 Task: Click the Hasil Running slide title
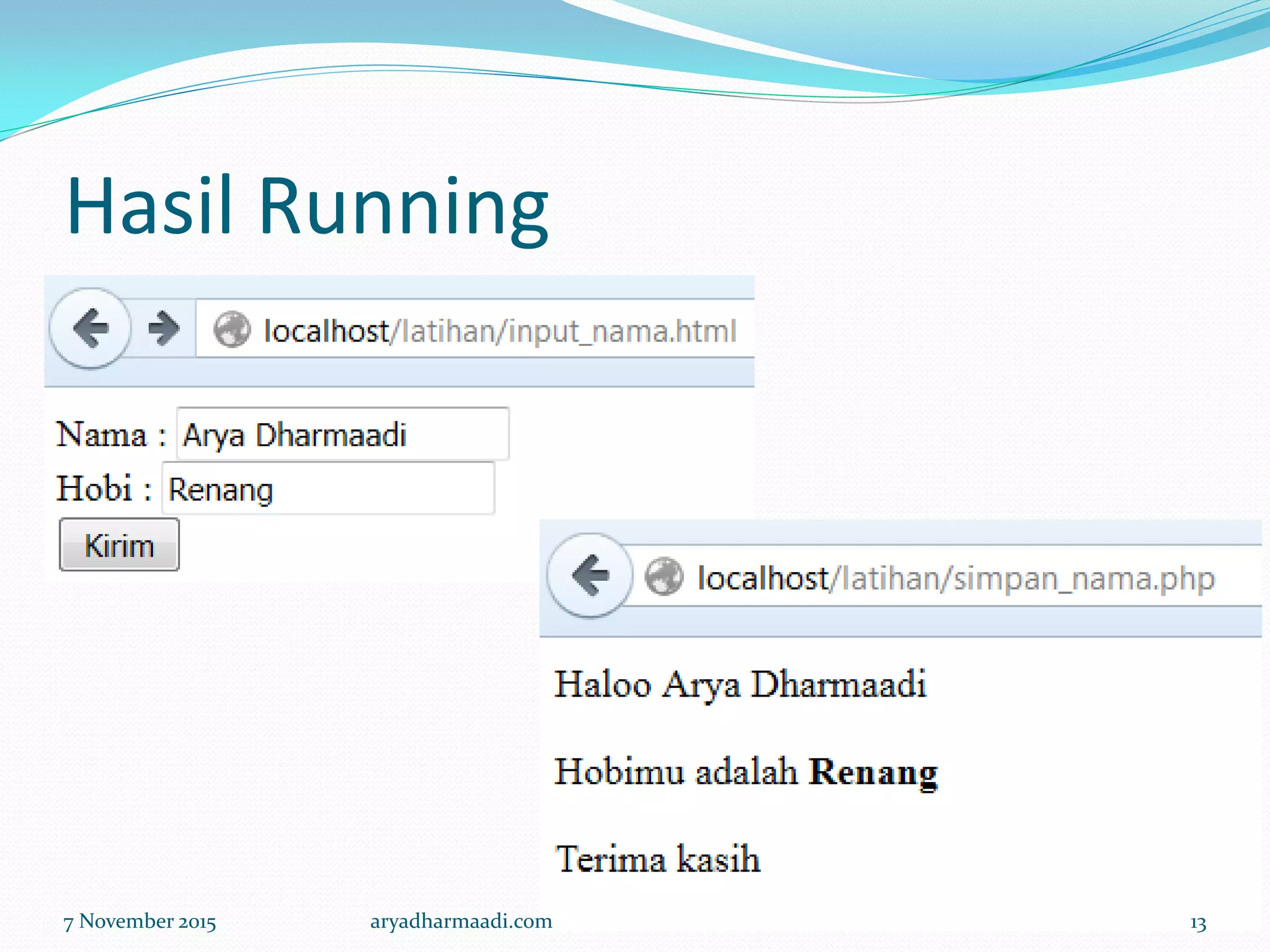(308, 206)
